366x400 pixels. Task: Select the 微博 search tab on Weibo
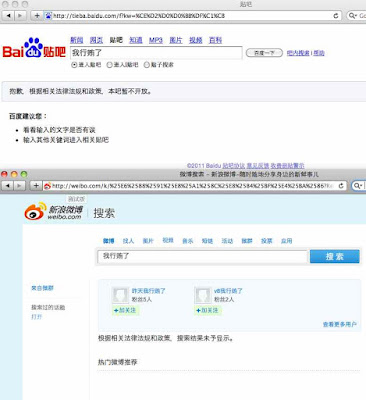pyautogui.click(x=108, y=241)
